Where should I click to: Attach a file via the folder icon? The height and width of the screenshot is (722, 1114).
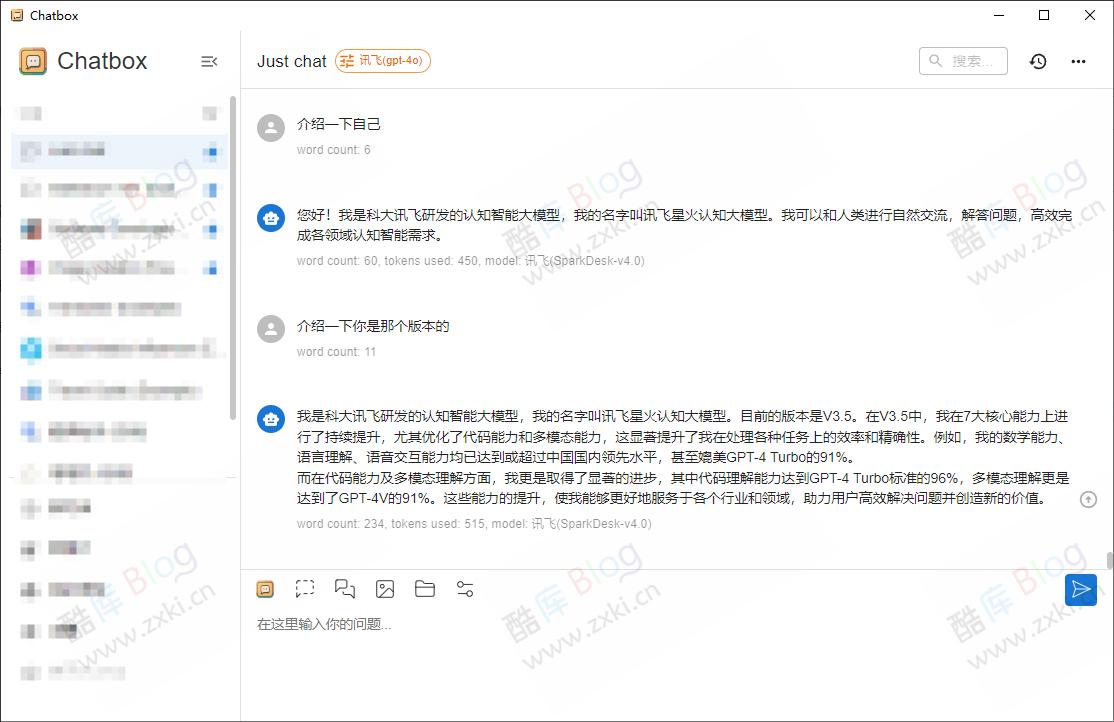pos(425,589)
